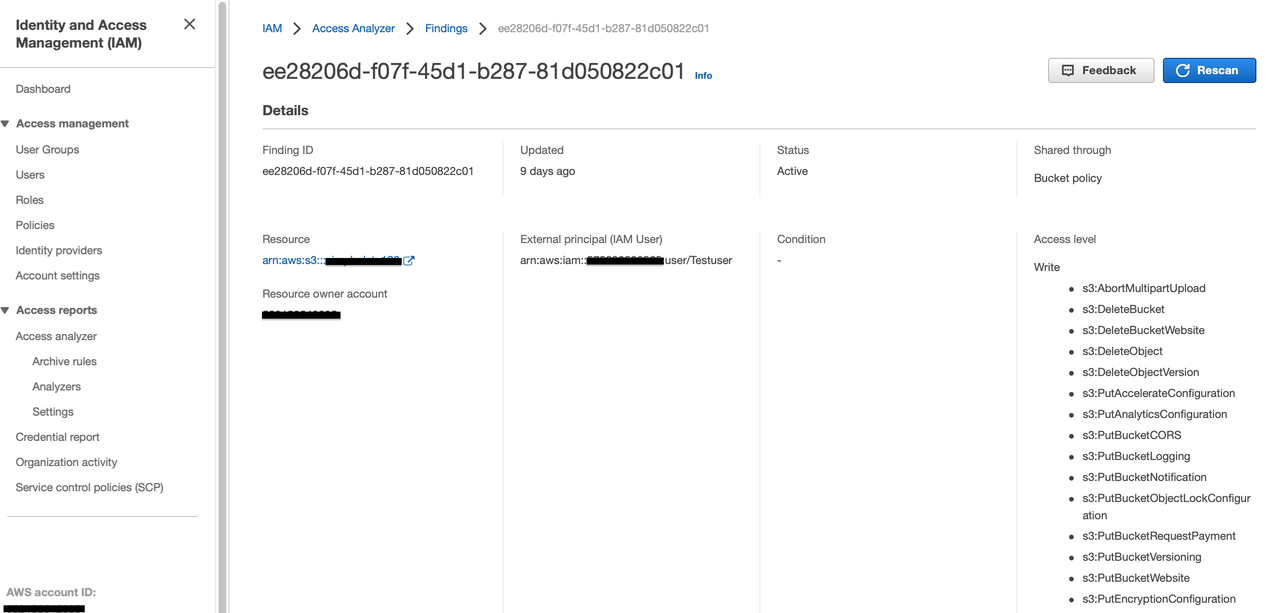The image size is (1276, 613).
Task: Open the Credential report page
Action: coord(57,436)
